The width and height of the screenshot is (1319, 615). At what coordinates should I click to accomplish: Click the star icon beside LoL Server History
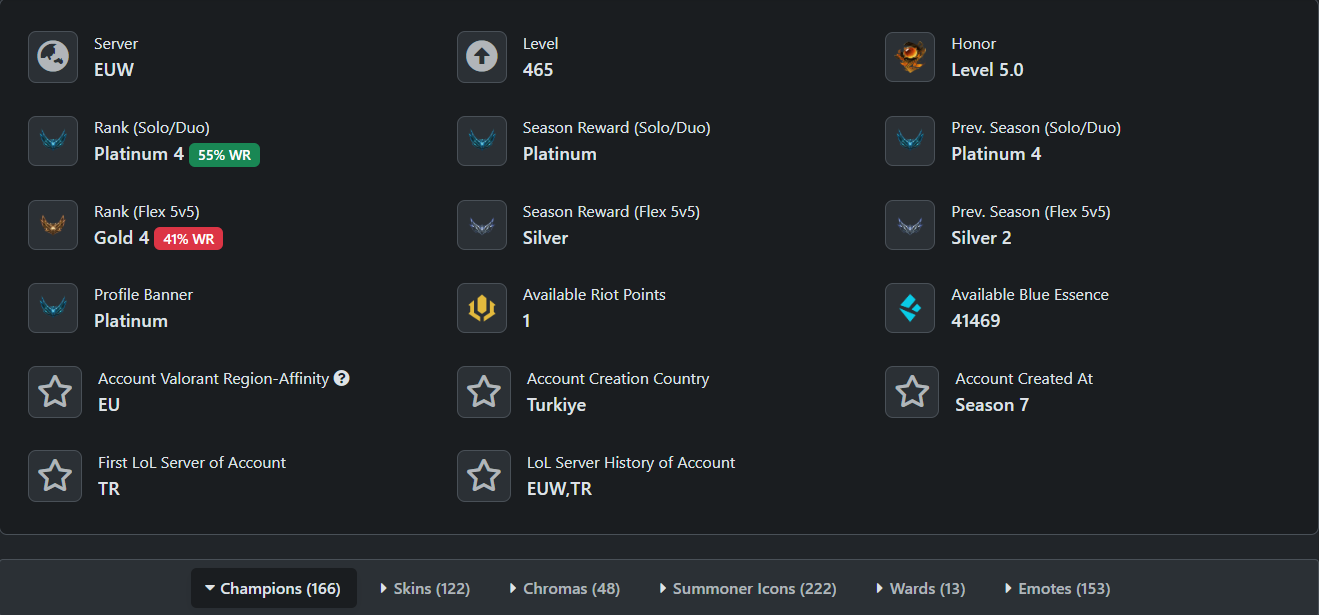[484, 476]
